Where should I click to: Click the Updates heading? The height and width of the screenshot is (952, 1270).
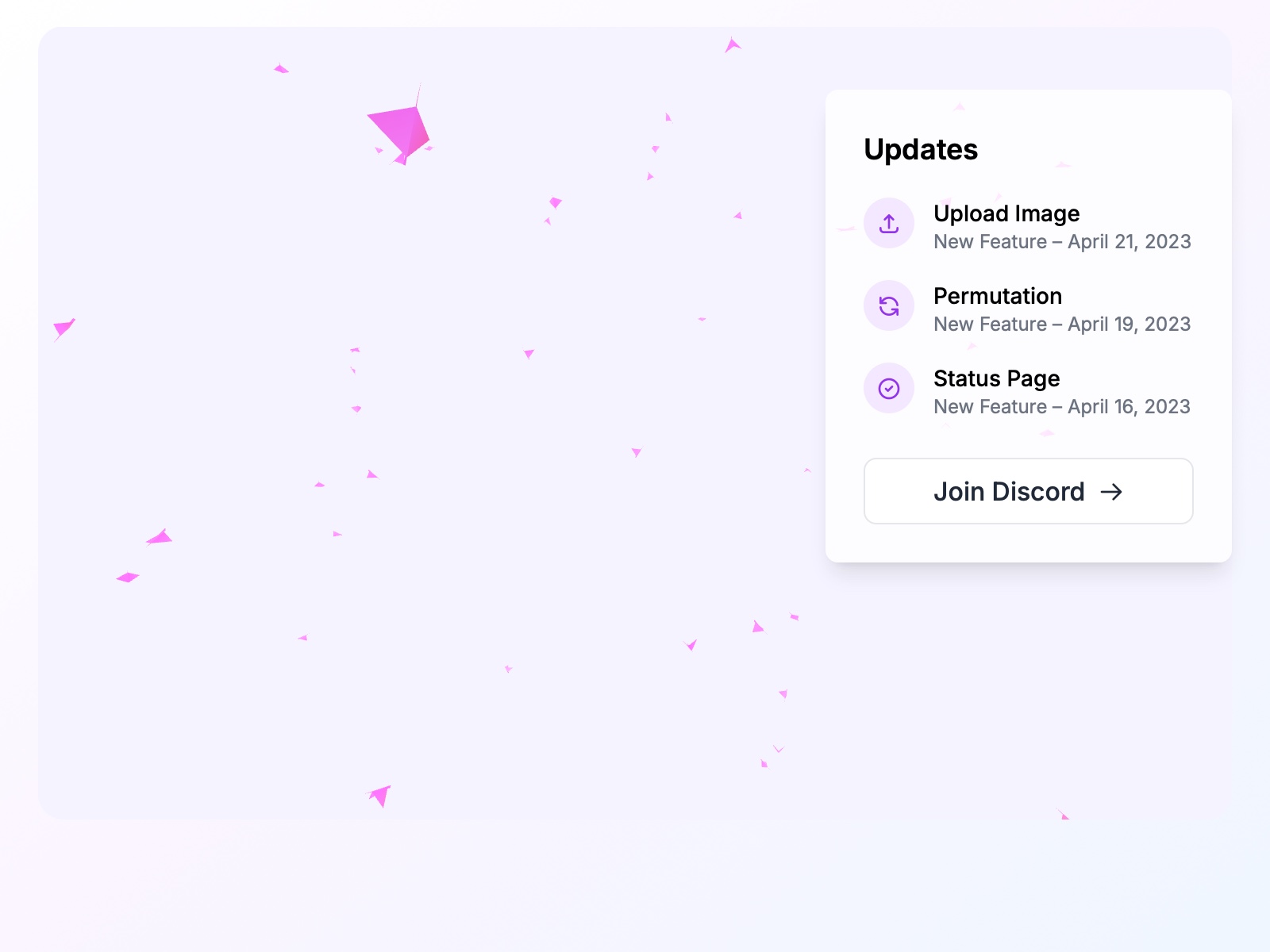pos(921,149)
